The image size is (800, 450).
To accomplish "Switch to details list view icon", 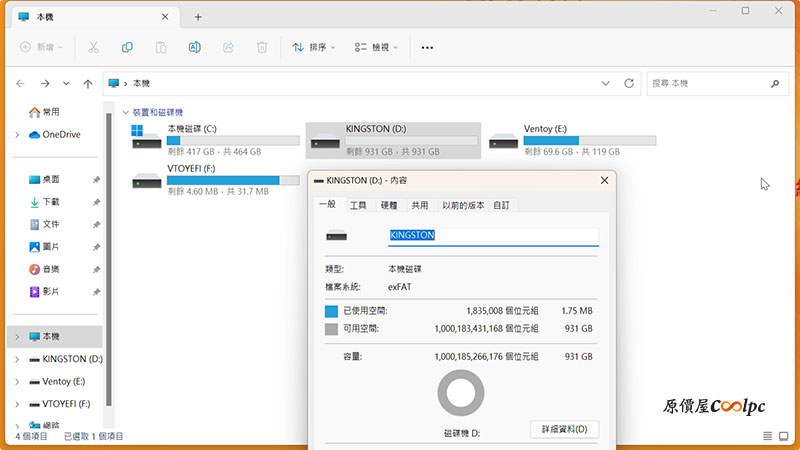I will [x=767, y=436].
